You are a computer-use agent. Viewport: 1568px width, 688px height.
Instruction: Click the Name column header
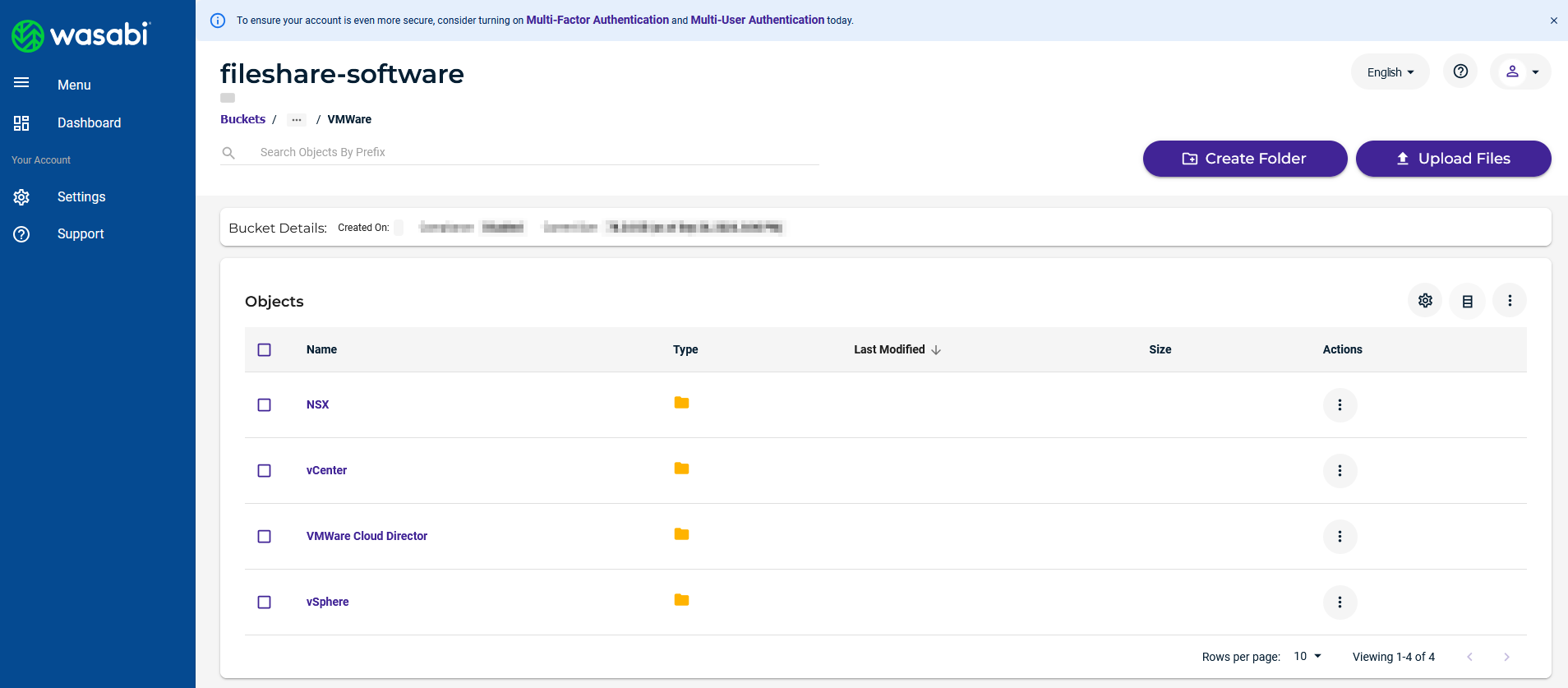321,349
